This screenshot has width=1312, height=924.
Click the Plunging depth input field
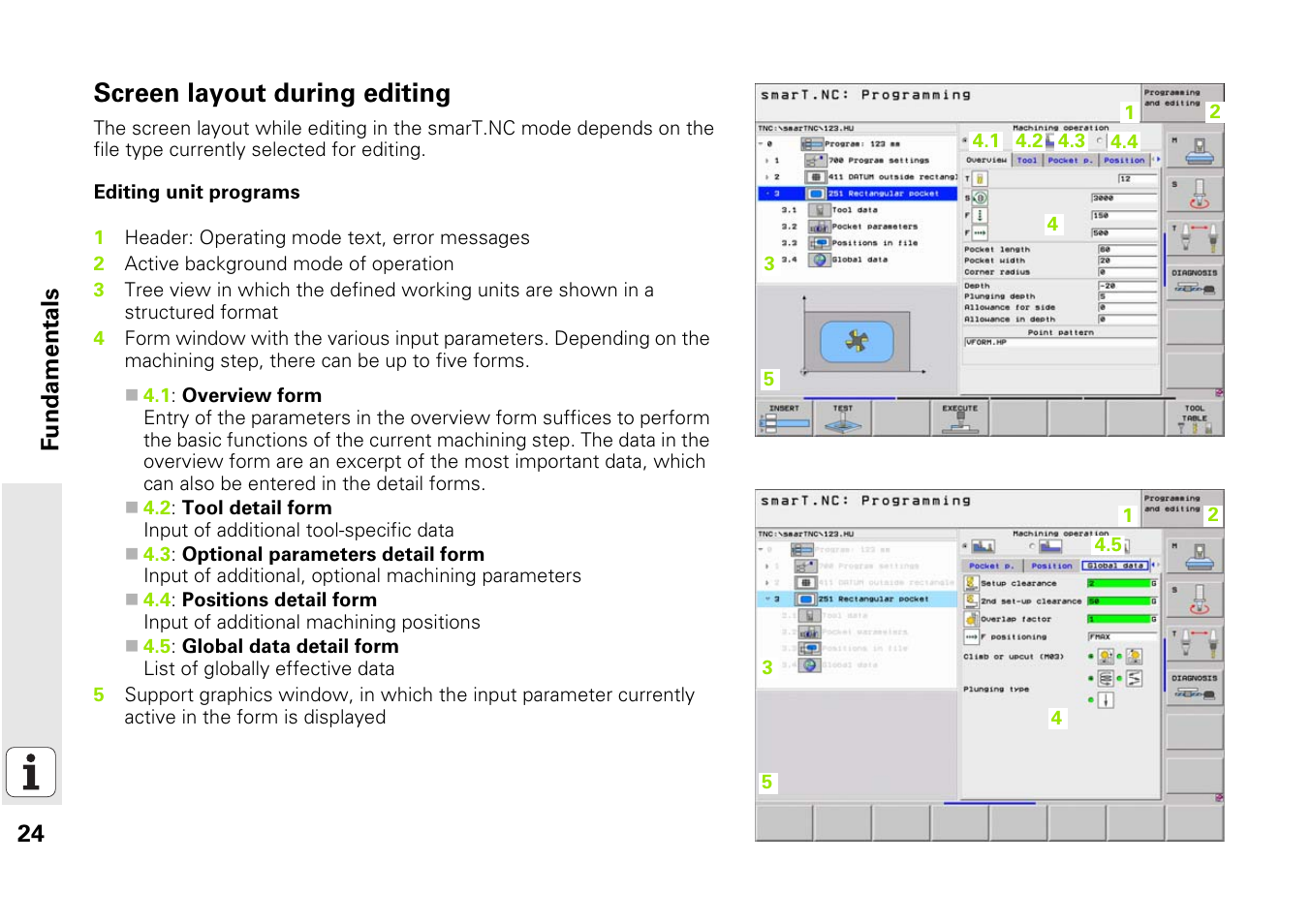click(x=1127, y=296)
